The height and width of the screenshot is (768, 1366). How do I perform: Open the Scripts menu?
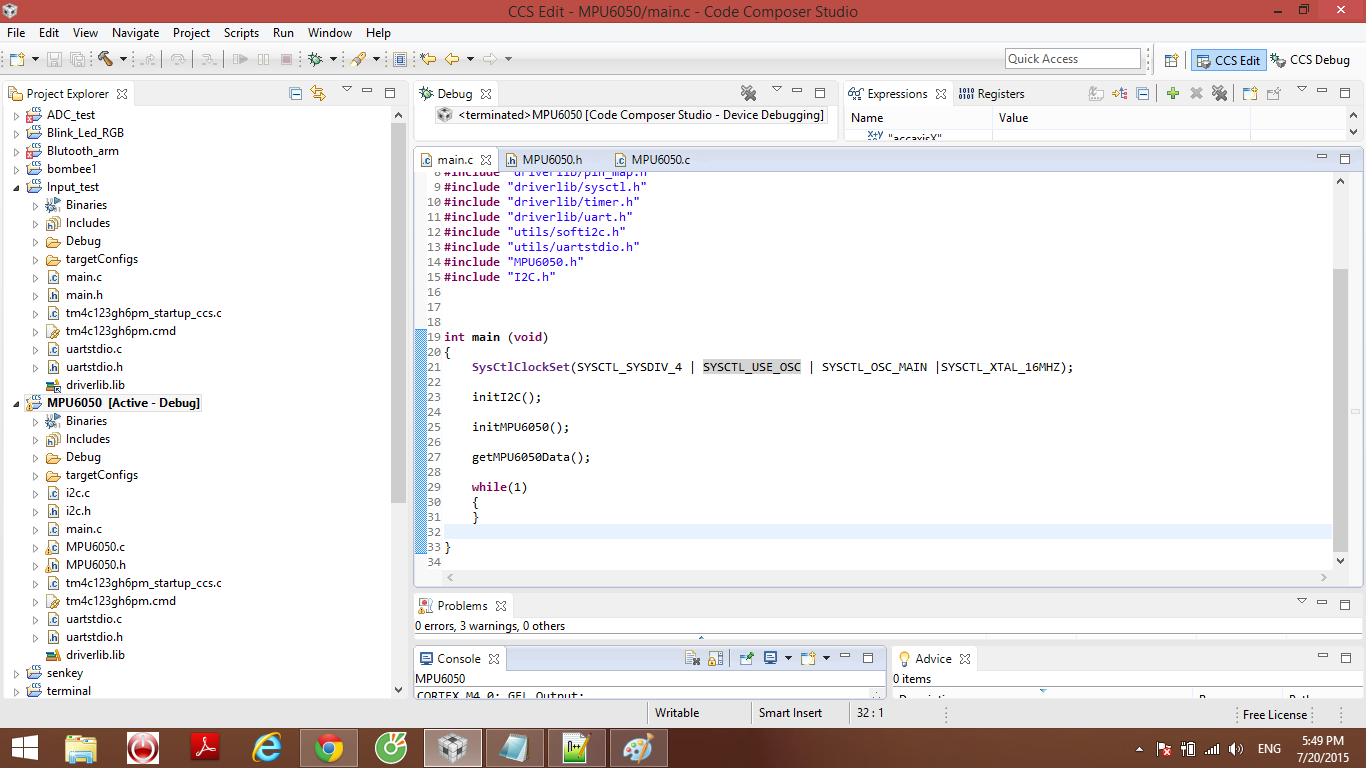(x=241, y=33)
